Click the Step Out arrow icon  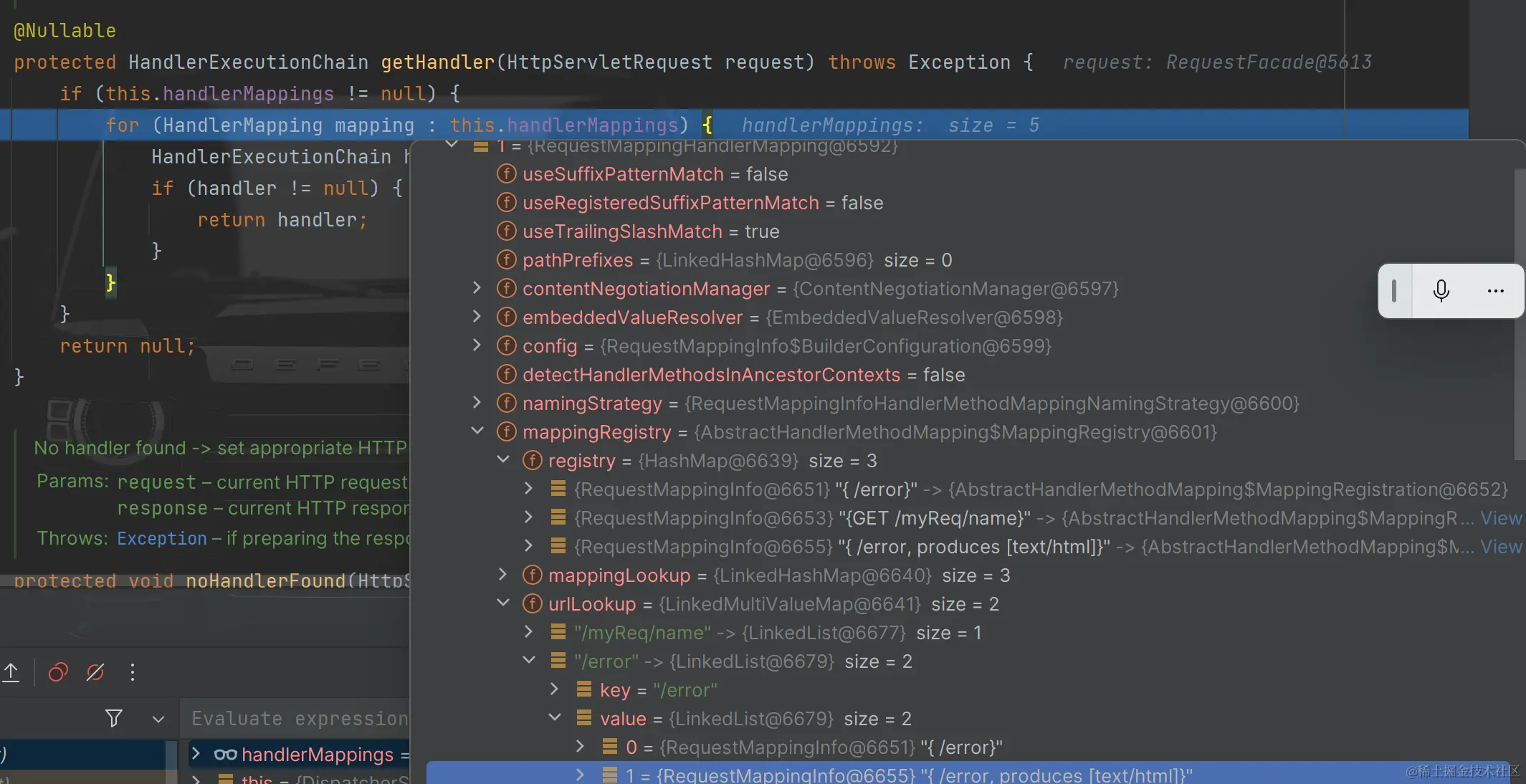click(x=11, y=672)
